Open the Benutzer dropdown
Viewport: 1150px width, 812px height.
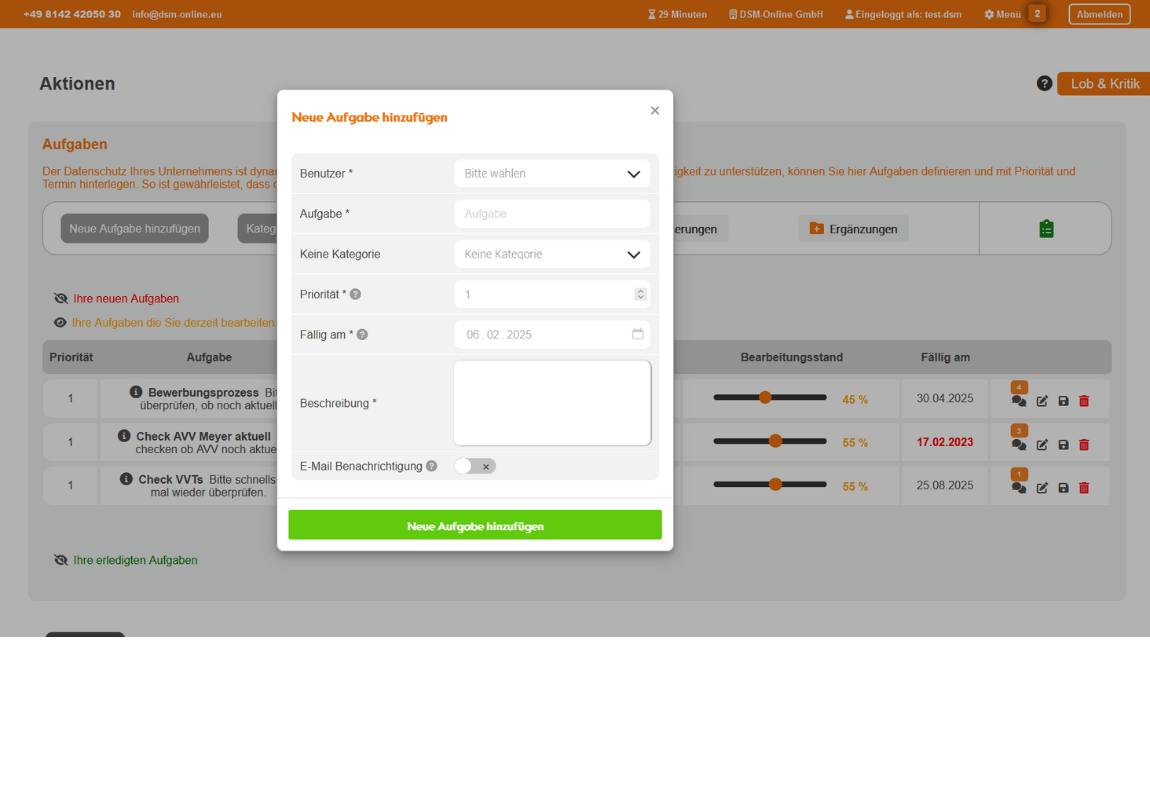point(551,174)
